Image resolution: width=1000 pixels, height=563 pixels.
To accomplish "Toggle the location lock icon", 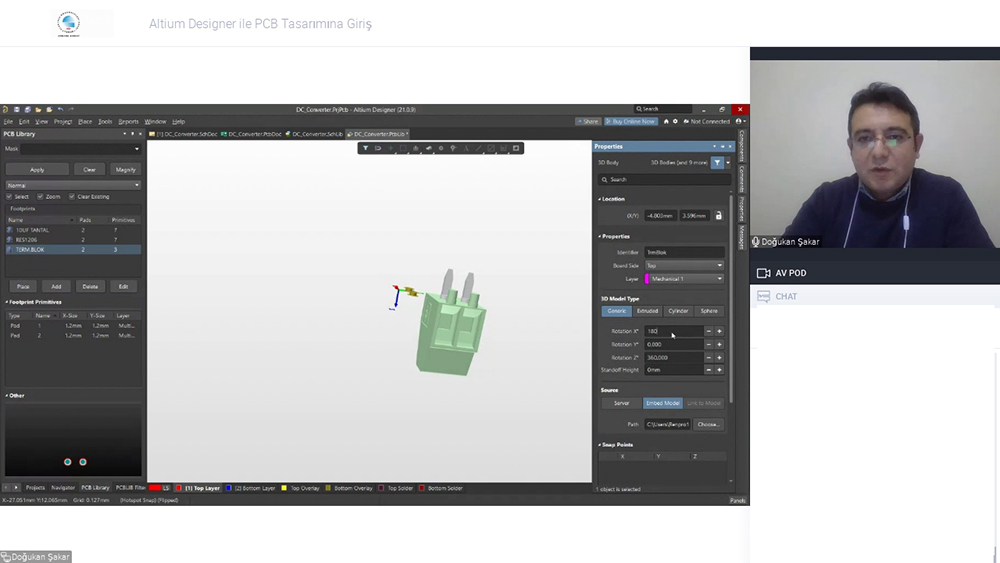I will click(719, 216).
